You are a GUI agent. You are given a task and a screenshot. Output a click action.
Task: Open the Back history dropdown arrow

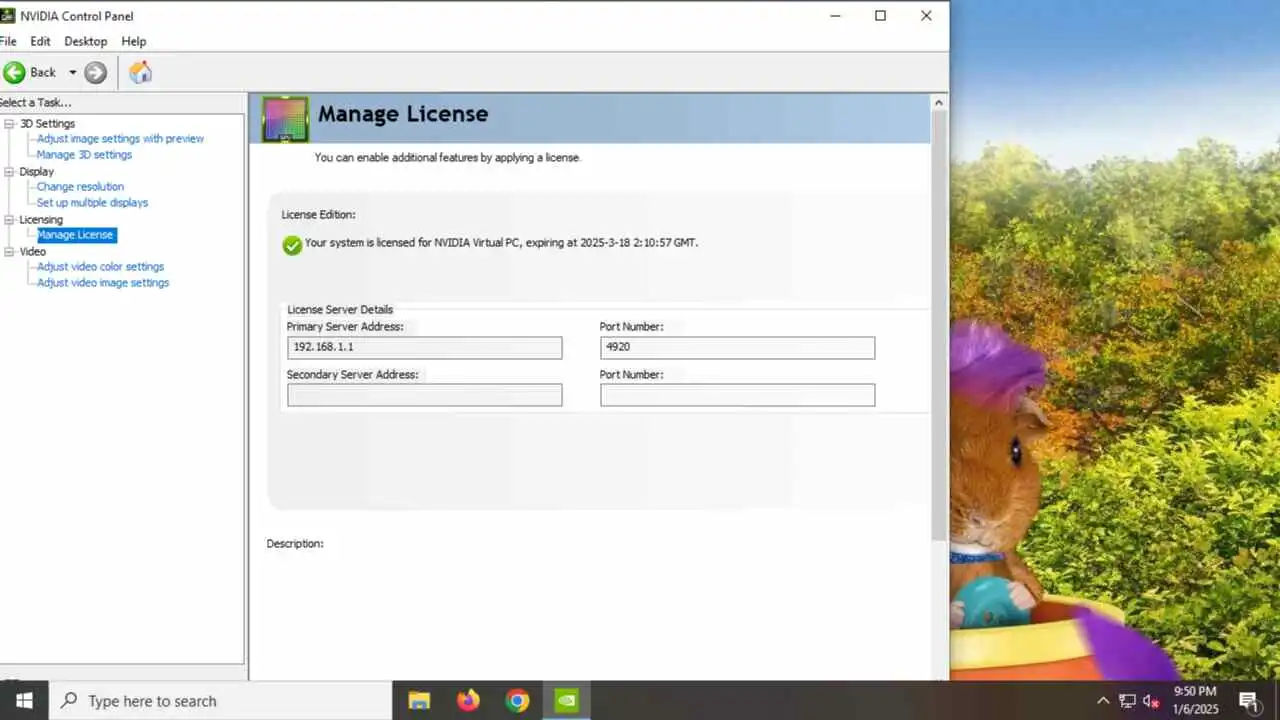click(x=72, y=72)
